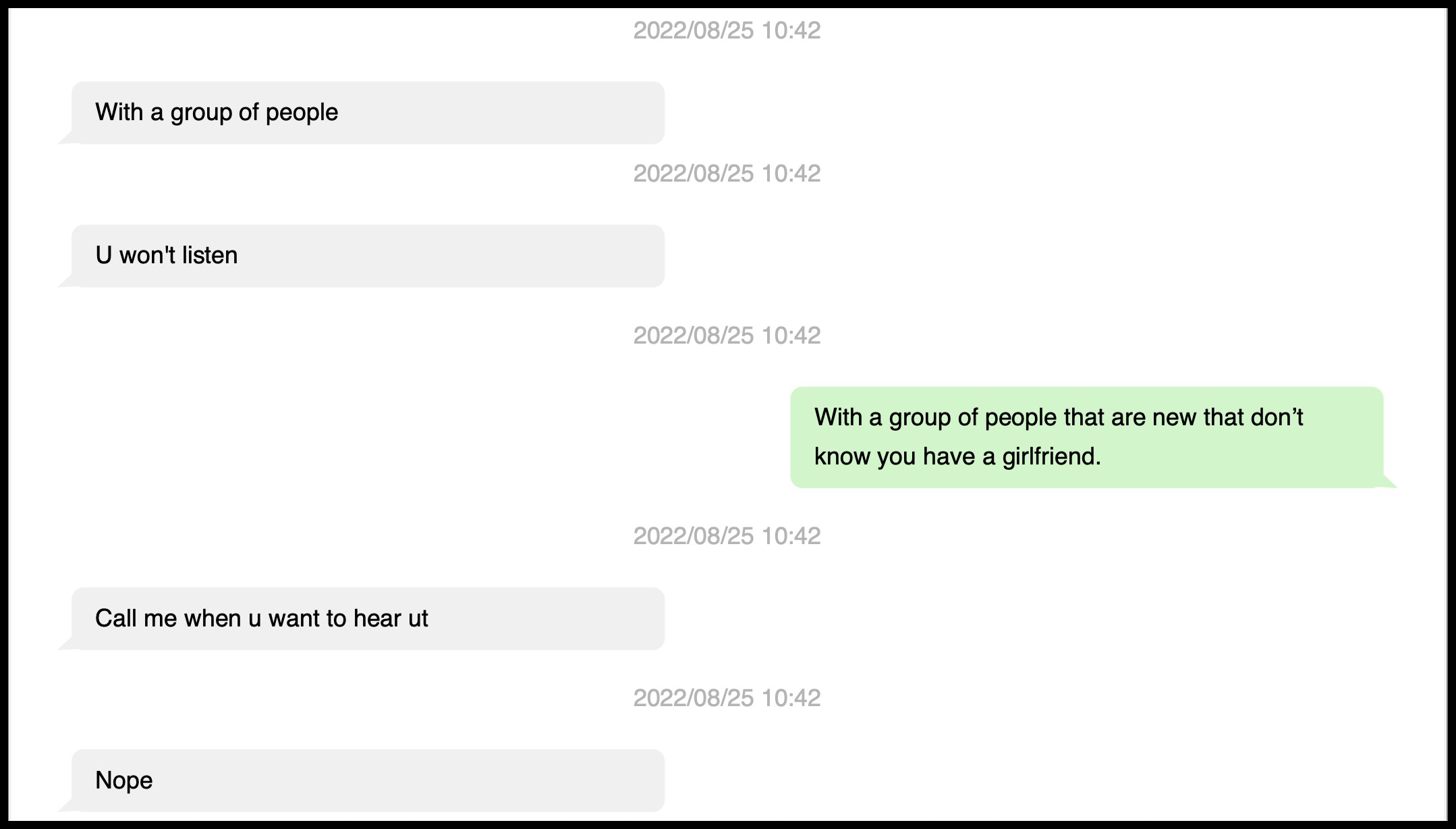The width and height of the screenshot is (1456, 829).
Task: Click the timestamp directly above the green message
Action: (727, 336)
